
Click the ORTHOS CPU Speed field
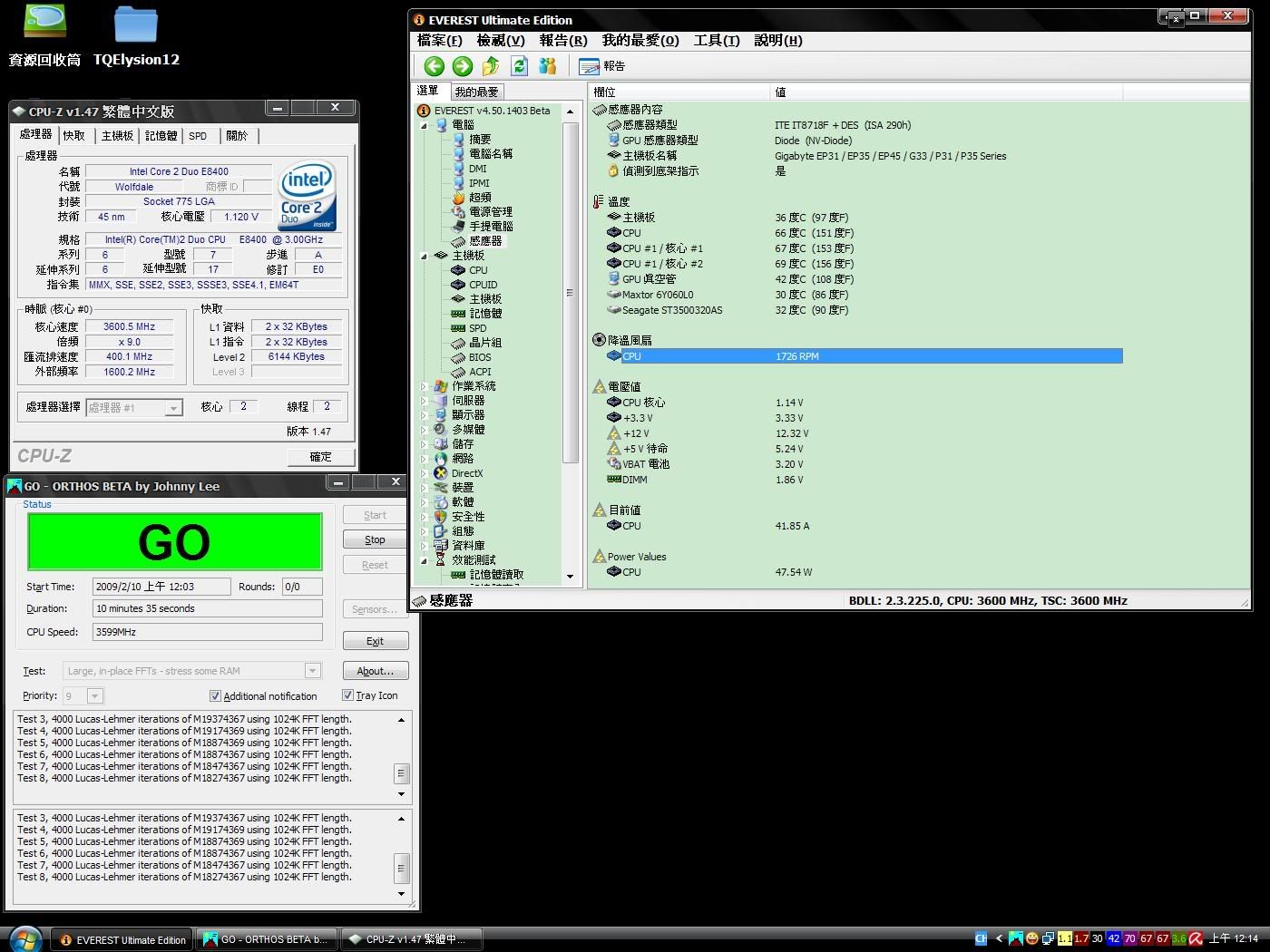coord(207,632)
